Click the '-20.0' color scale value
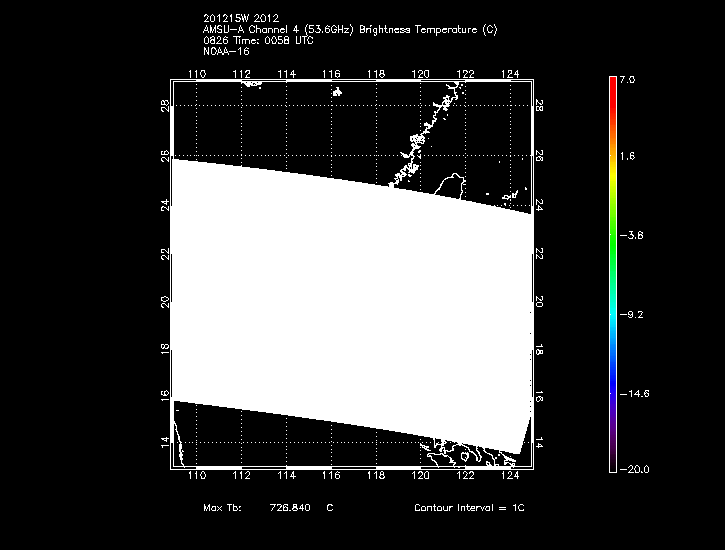Viewport: 725px width, 550px height. point(634,470)
